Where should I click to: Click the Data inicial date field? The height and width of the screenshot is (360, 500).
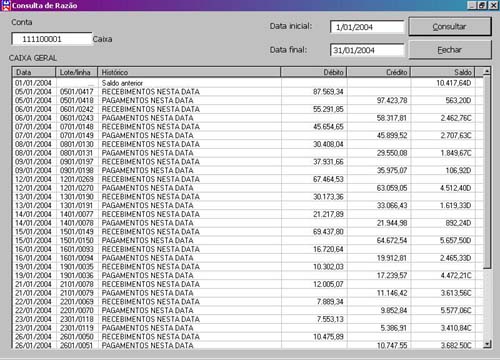point(367,27)
